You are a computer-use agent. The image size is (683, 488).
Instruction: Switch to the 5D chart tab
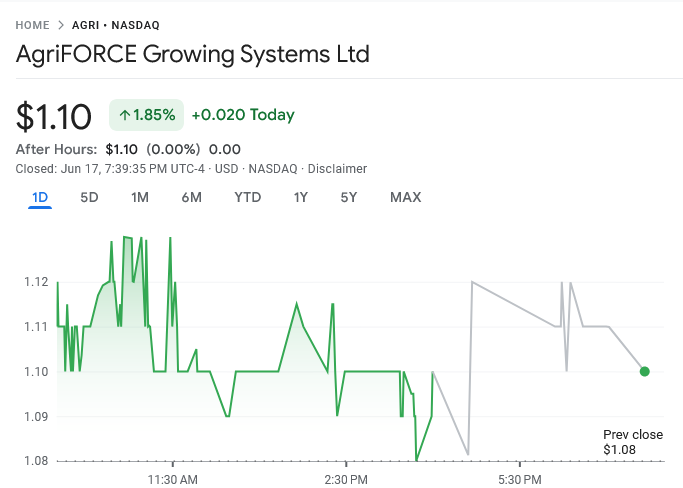point(89,197)
